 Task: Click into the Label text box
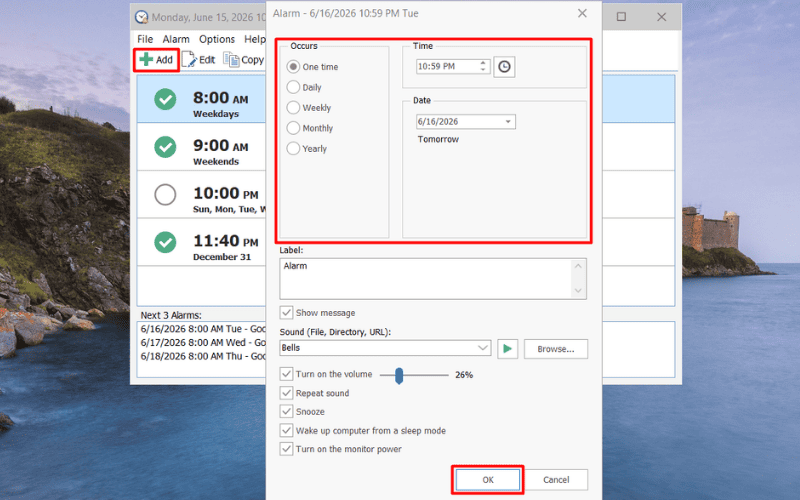426,279
